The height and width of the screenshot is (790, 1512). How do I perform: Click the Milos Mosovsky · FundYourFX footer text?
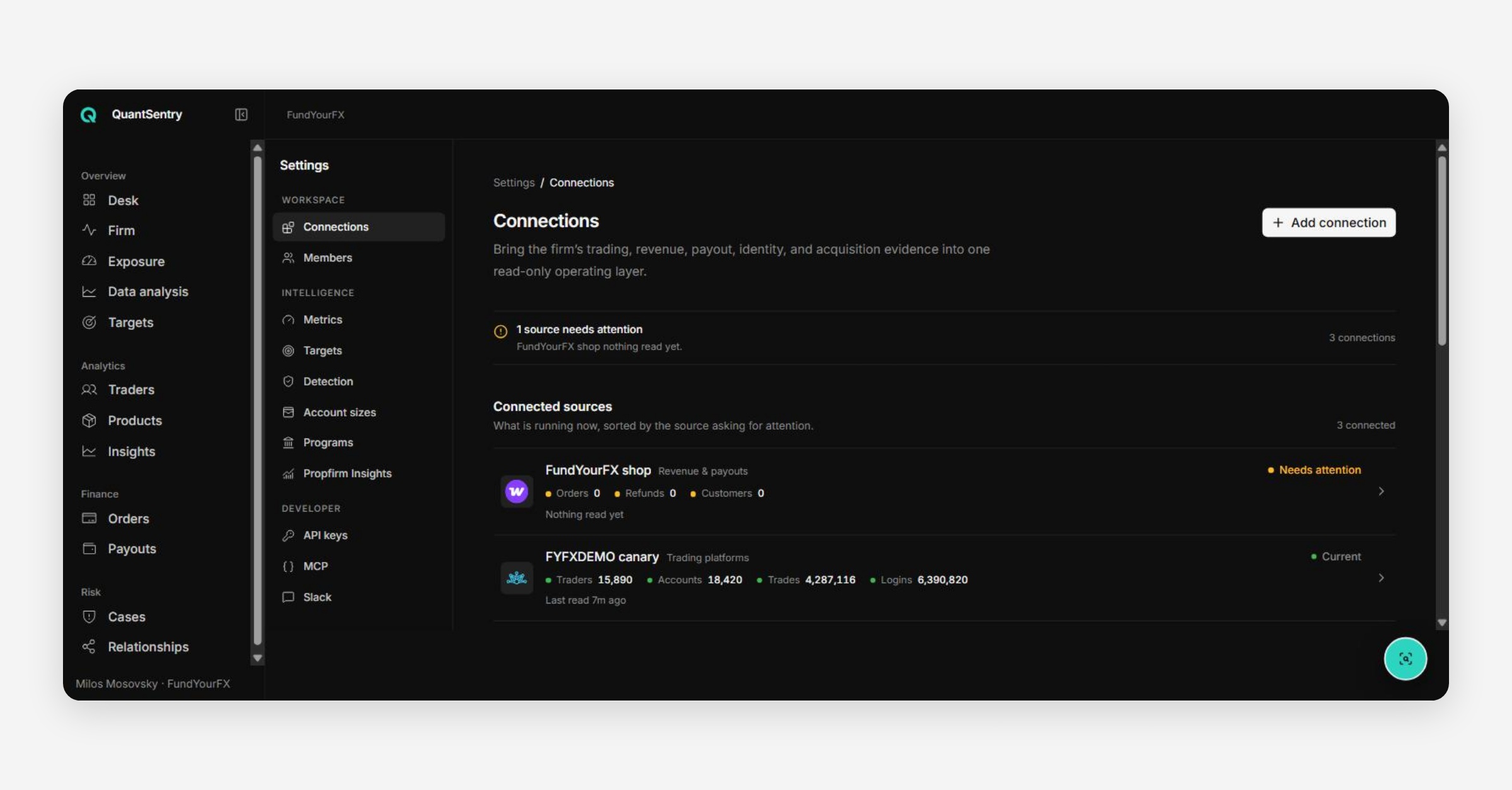(153, 684)
